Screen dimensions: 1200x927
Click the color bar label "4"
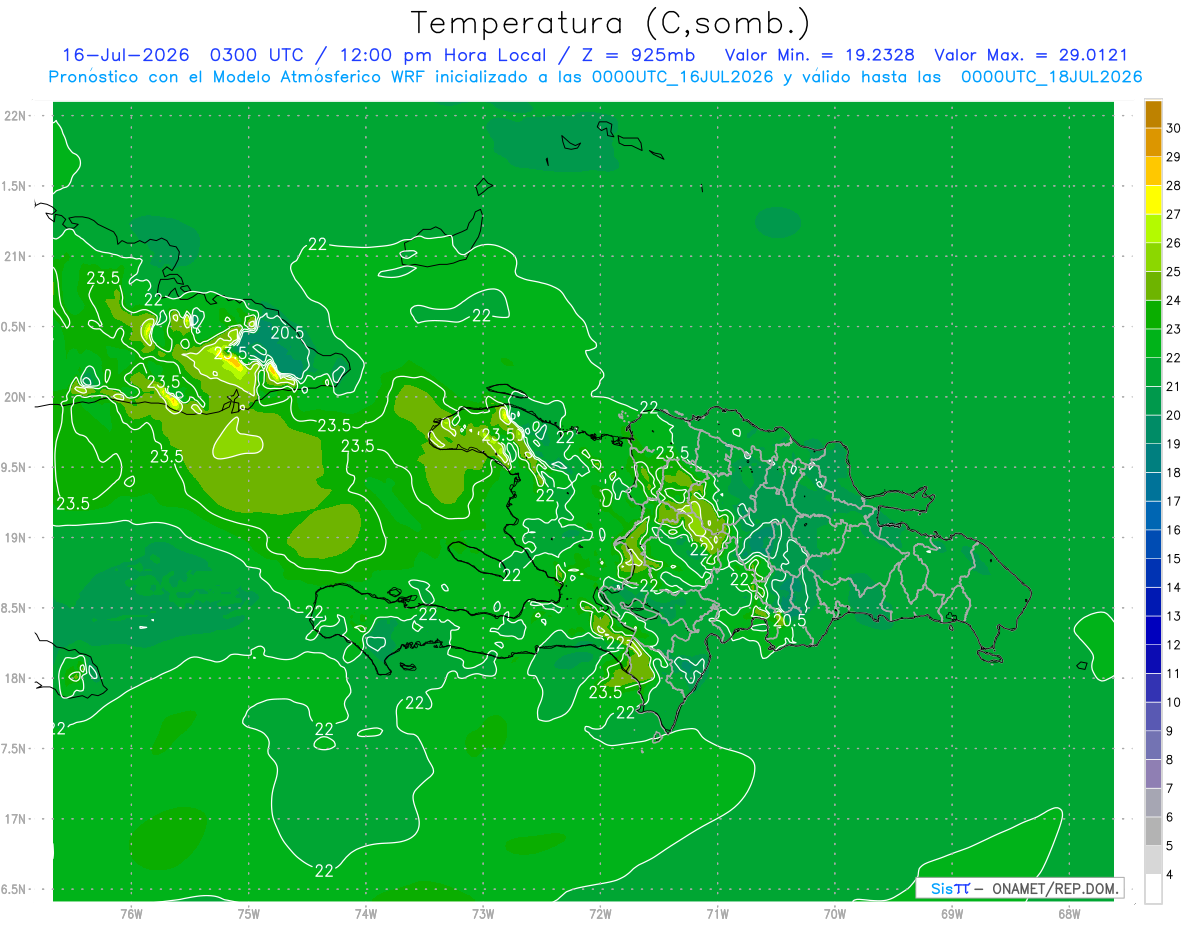click(x=1171, y=875)
